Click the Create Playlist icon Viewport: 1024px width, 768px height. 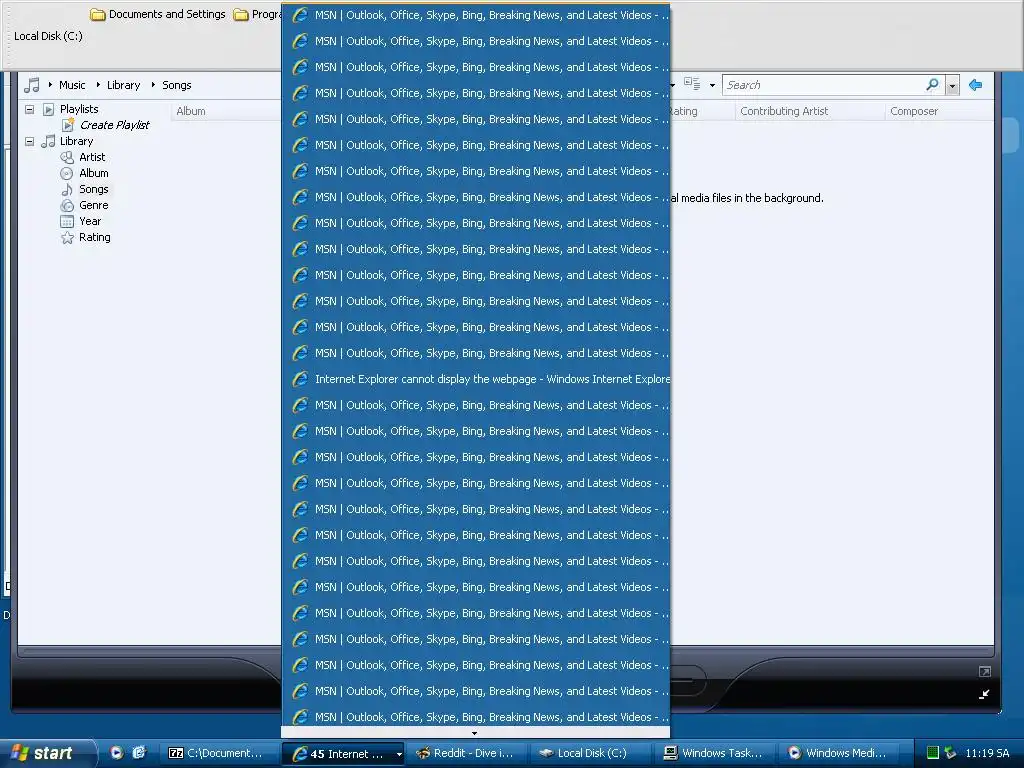pyautogui.click(x=67, y=125)
